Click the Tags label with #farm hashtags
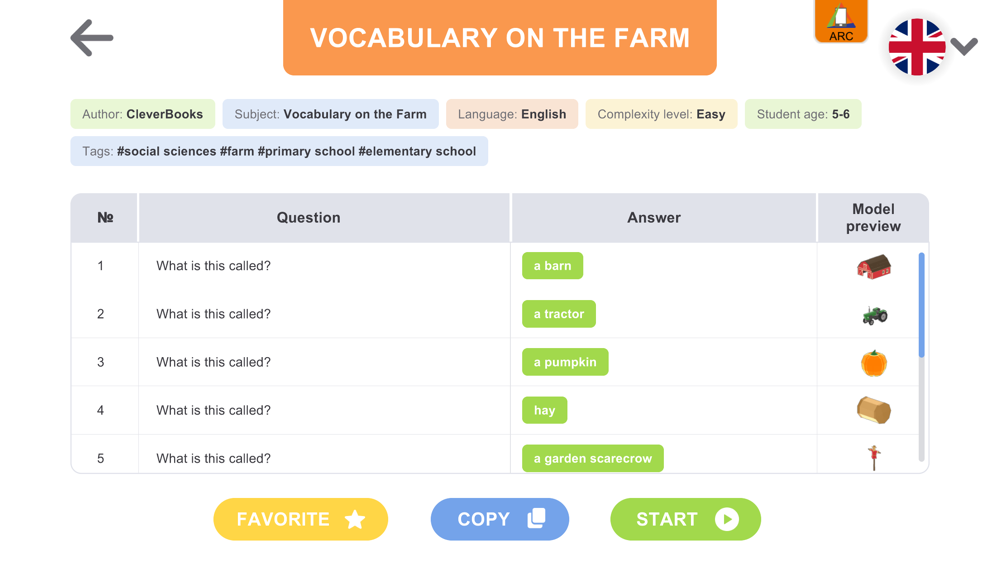Screen dimensions: 1000x563 click(x=279, y=151)
